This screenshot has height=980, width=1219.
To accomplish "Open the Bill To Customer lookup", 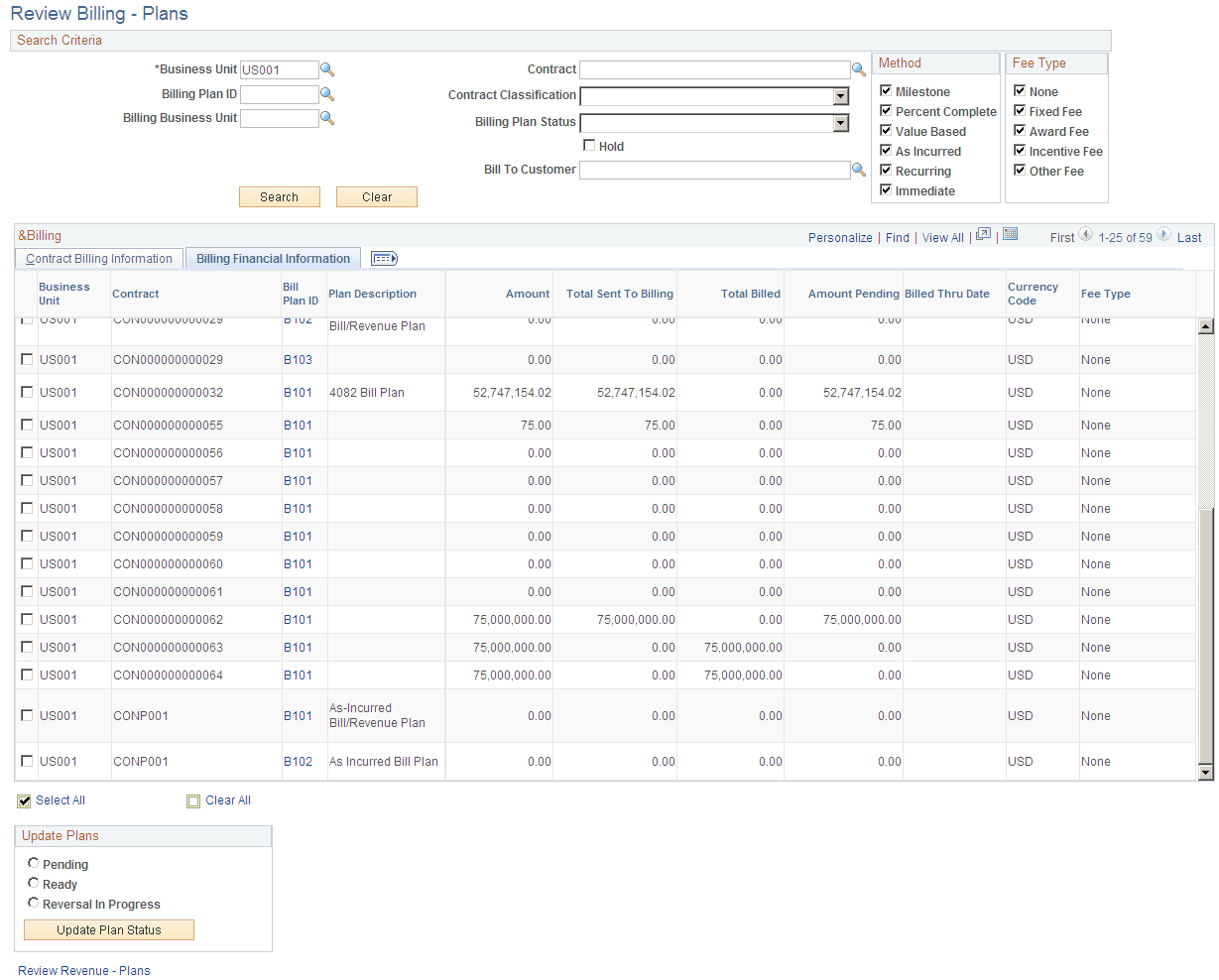I will [x=859, y=170].
